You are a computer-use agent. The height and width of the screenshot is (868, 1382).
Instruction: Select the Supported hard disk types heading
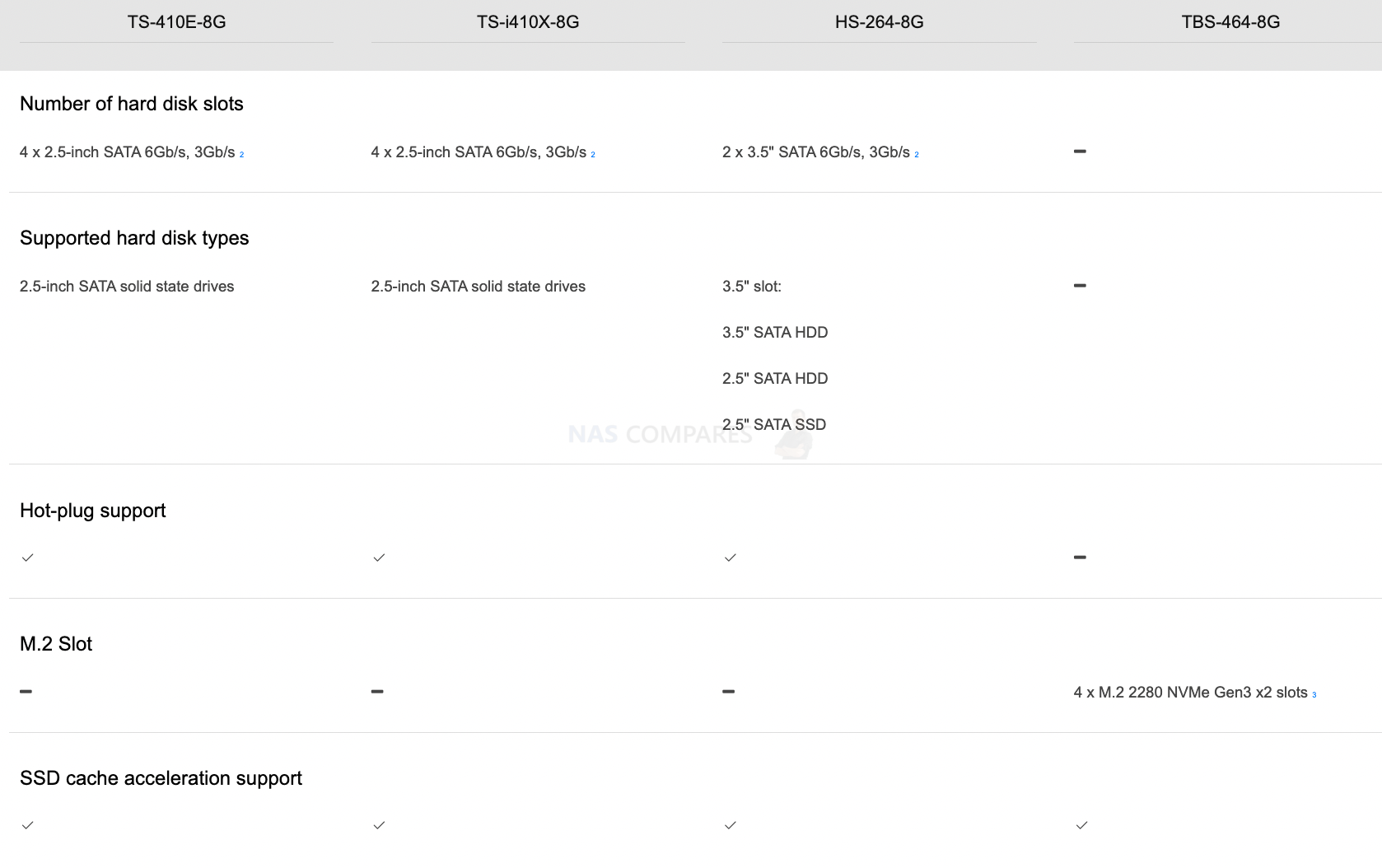pos(134,238)
